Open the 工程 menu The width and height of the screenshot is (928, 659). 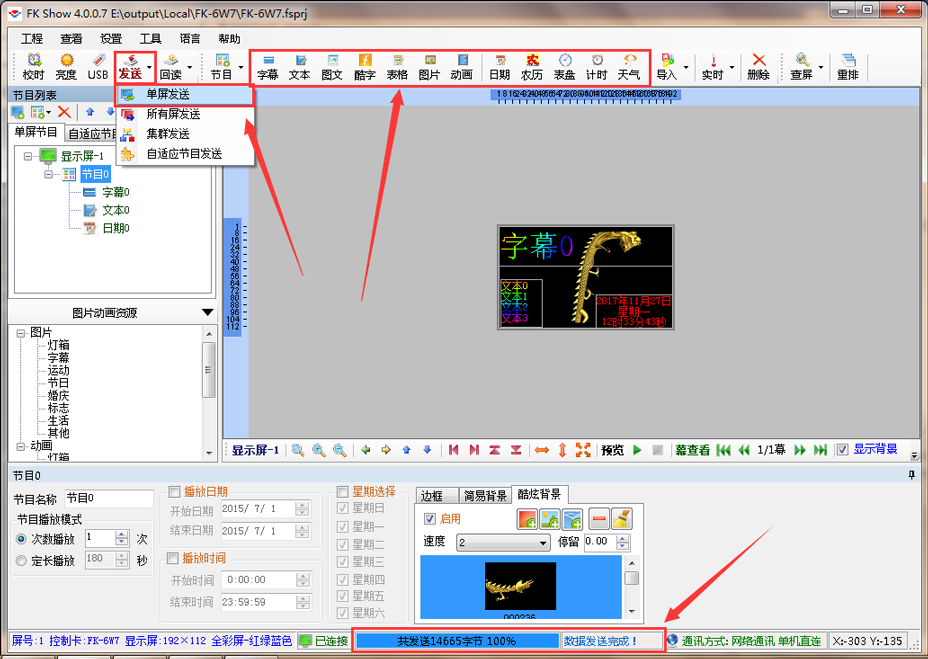[32, 38]
